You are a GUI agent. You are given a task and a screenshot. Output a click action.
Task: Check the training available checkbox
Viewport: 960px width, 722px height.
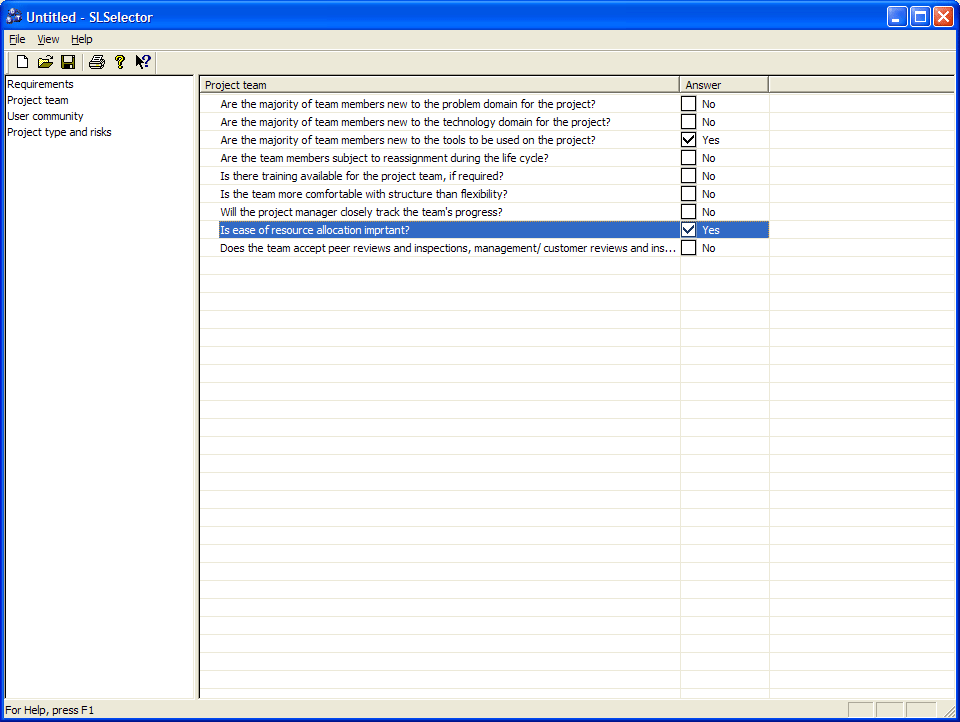[x=688, y=176]
